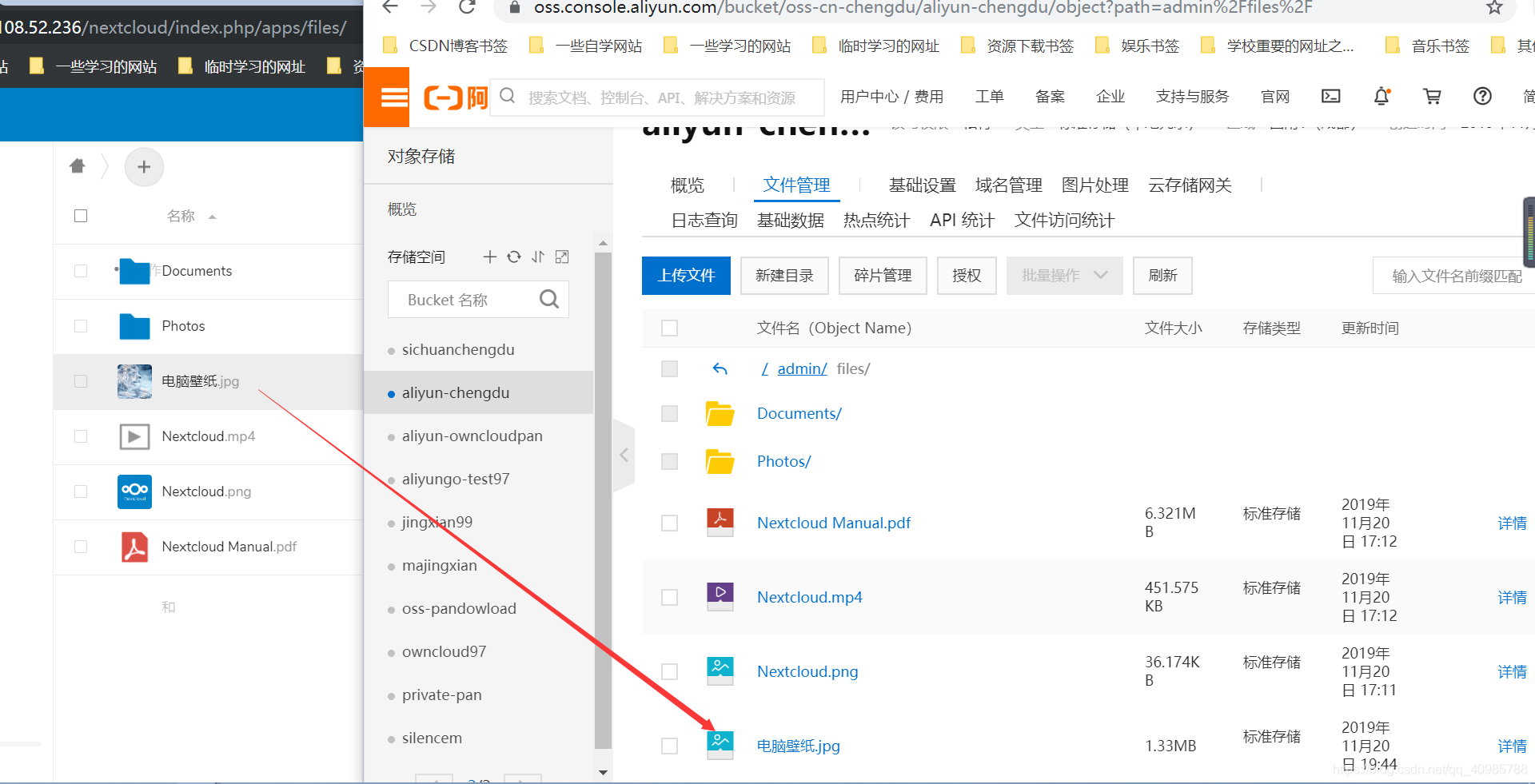Click the bucket name search magnifier

[x=549, y=300]
